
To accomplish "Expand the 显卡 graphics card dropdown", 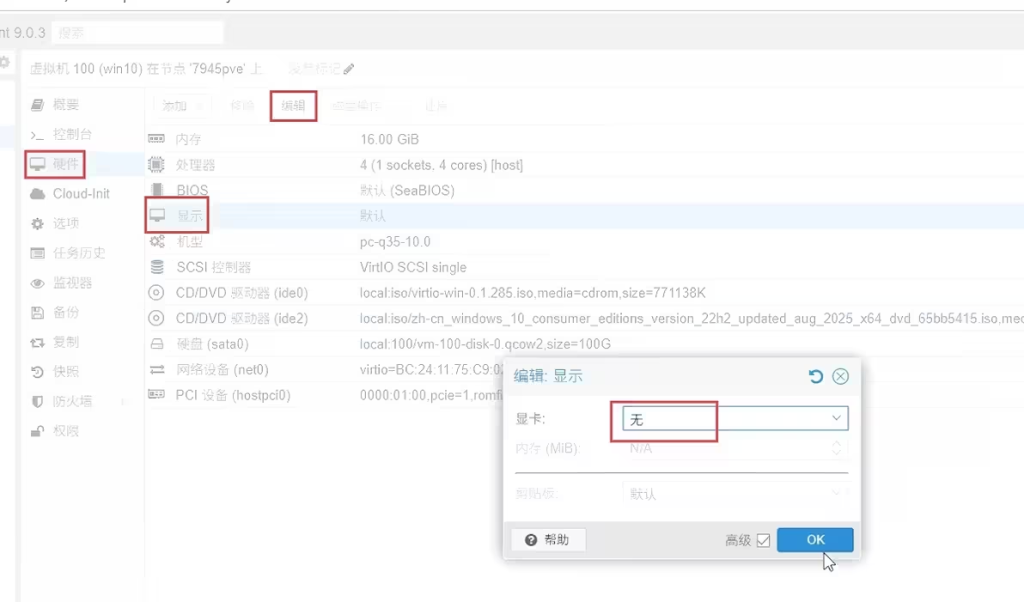I will [x=836, y=418].
